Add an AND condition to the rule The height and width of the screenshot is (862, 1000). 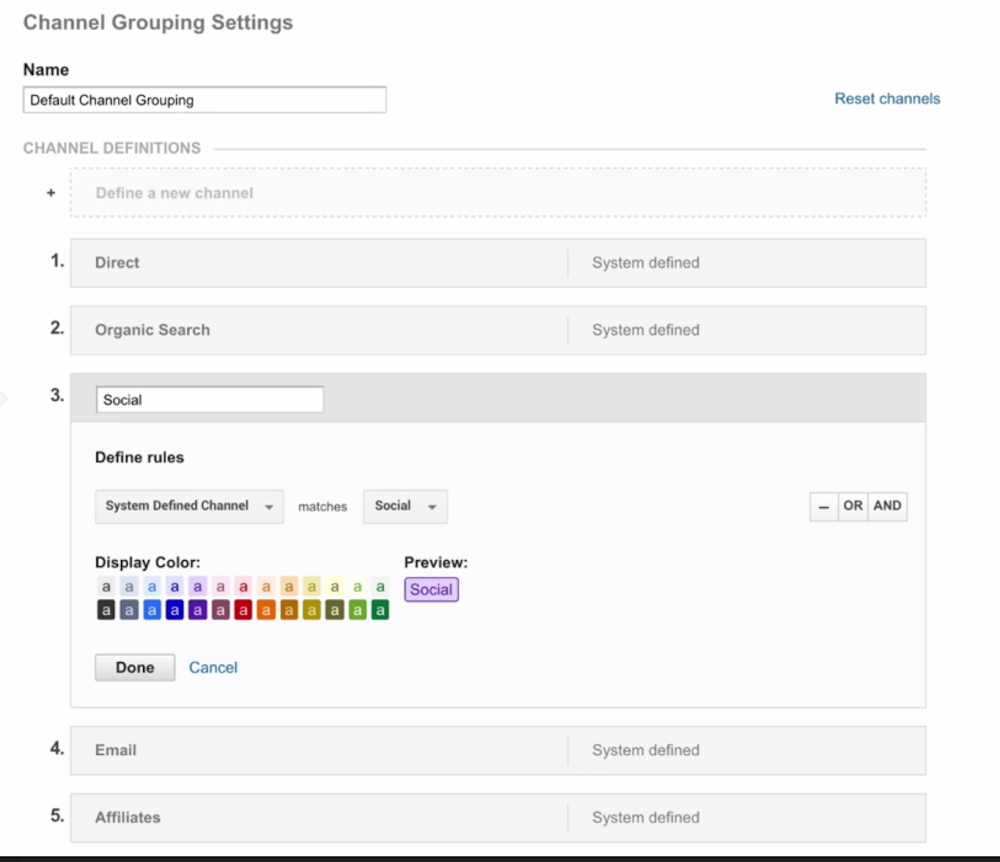887,506
